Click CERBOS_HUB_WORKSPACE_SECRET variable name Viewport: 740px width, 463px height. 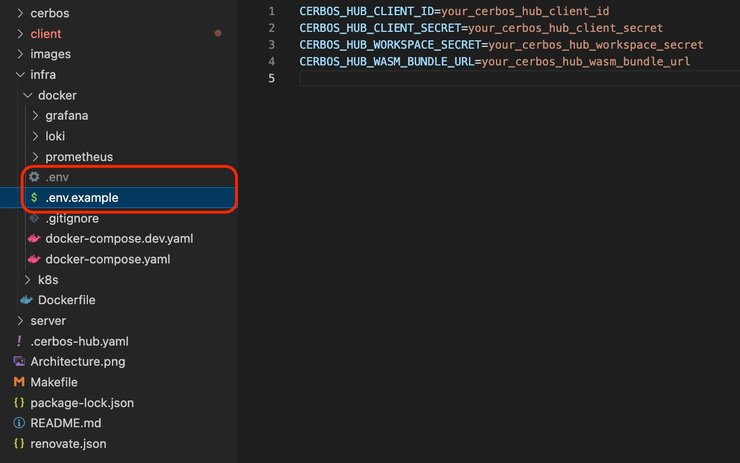(x=390, y=45)
